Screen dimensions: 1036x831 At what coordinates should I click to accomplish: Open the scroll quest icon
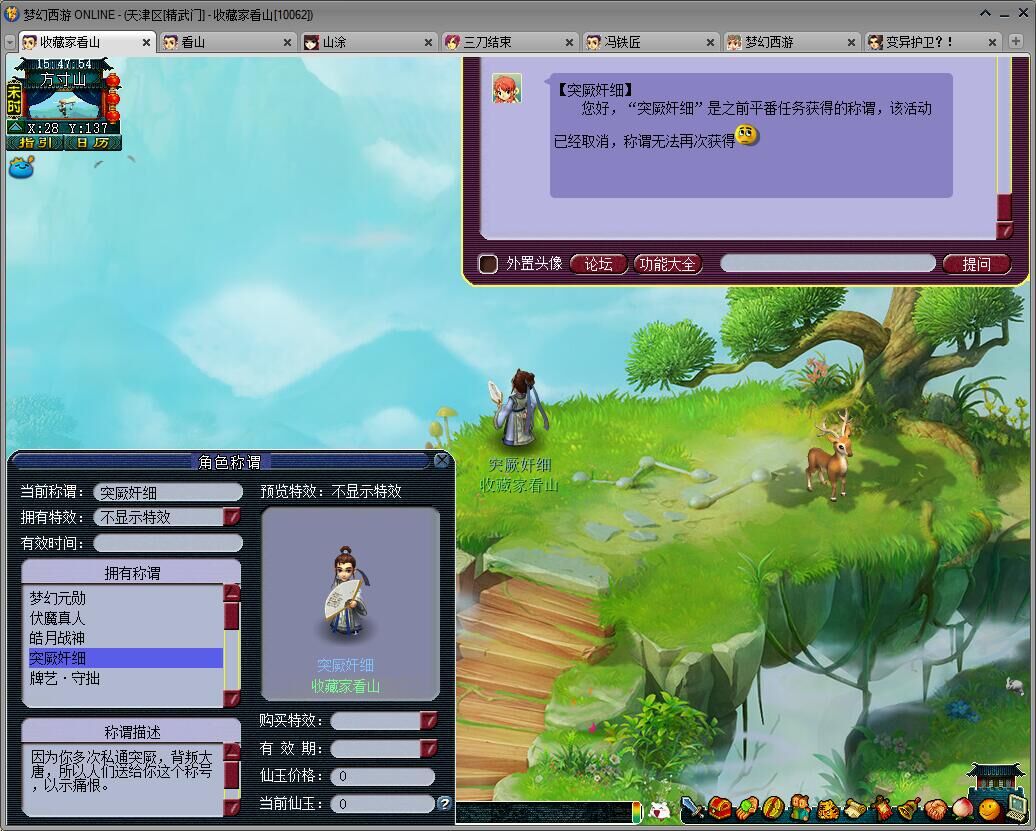point(854,808)
